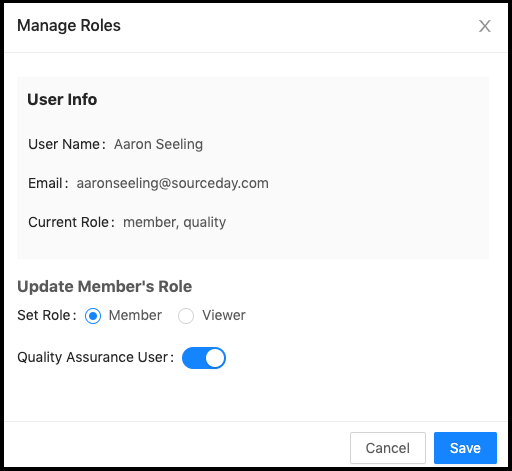Image resolution: width=512 pixels, height=471 pixels.
Task: Click the Viewer role label text
Action: coord(224,315)
